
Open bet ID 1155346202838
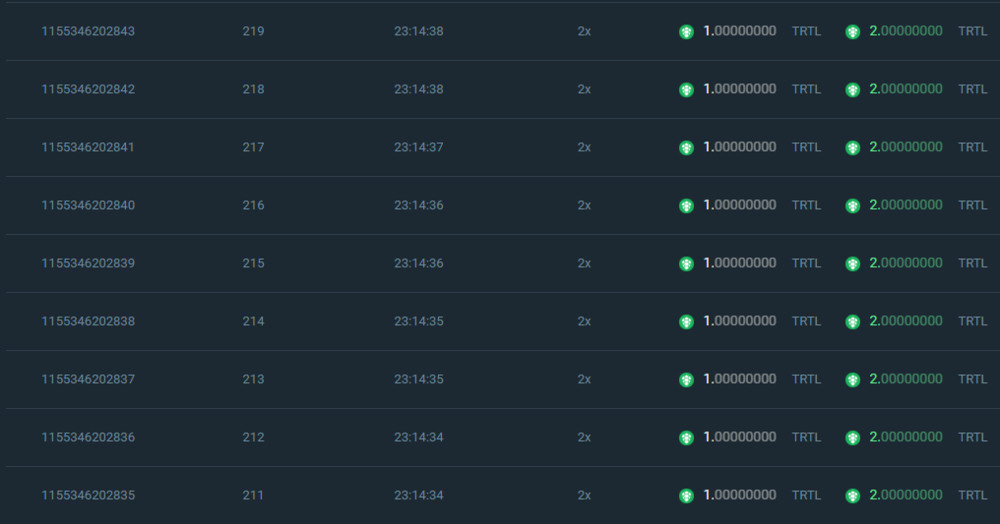coord(88,321)
